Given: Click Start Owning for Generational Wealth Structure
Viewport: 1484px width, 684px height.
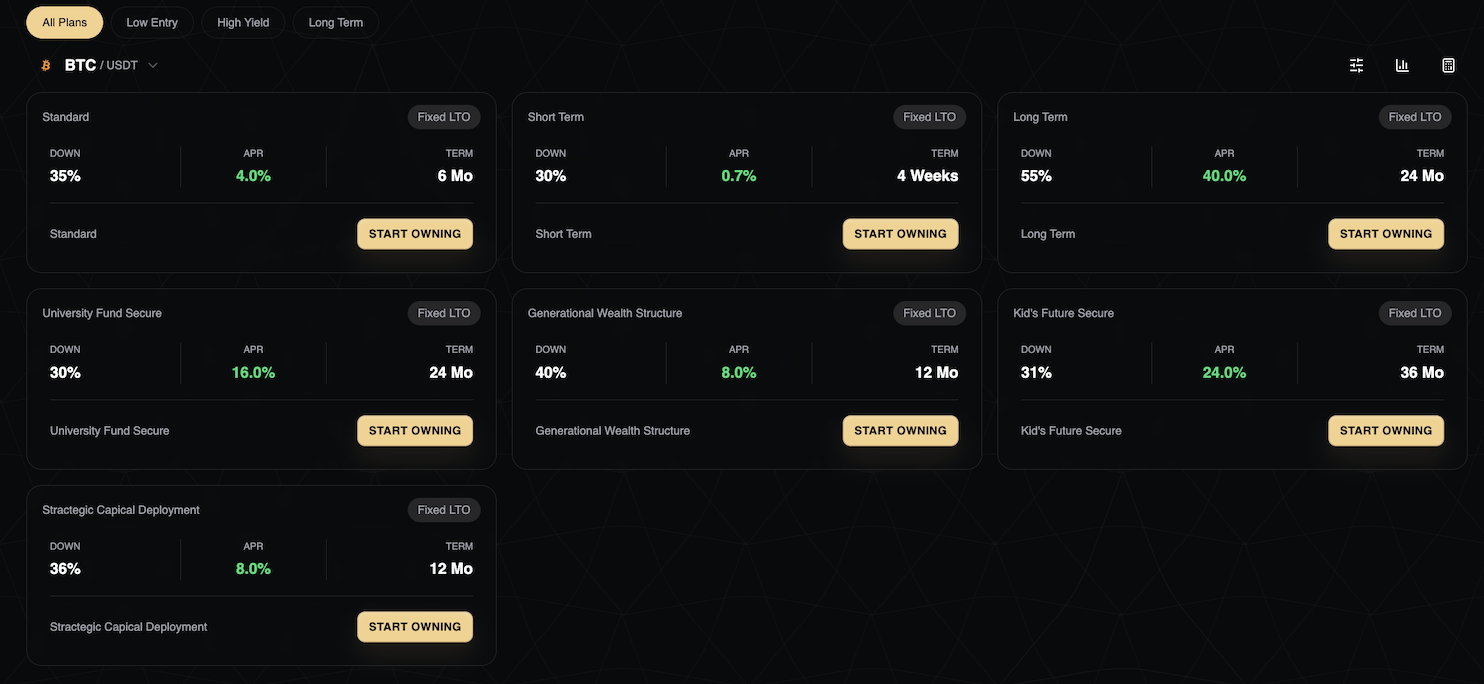Looking at the screenshot, I should 900,431.
